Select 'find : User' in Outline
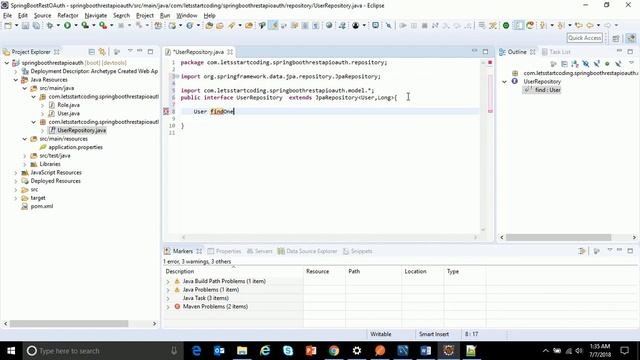Image resolution: width=640 pixels, height=360 pixels. (543, 90)
